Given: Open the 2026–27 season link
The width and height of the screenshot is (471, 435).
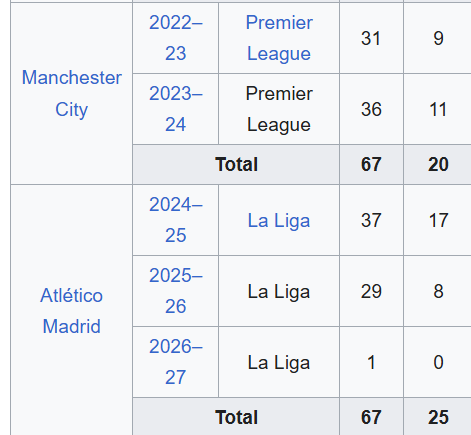Looking at the screenshot, I should pos(176,362).
